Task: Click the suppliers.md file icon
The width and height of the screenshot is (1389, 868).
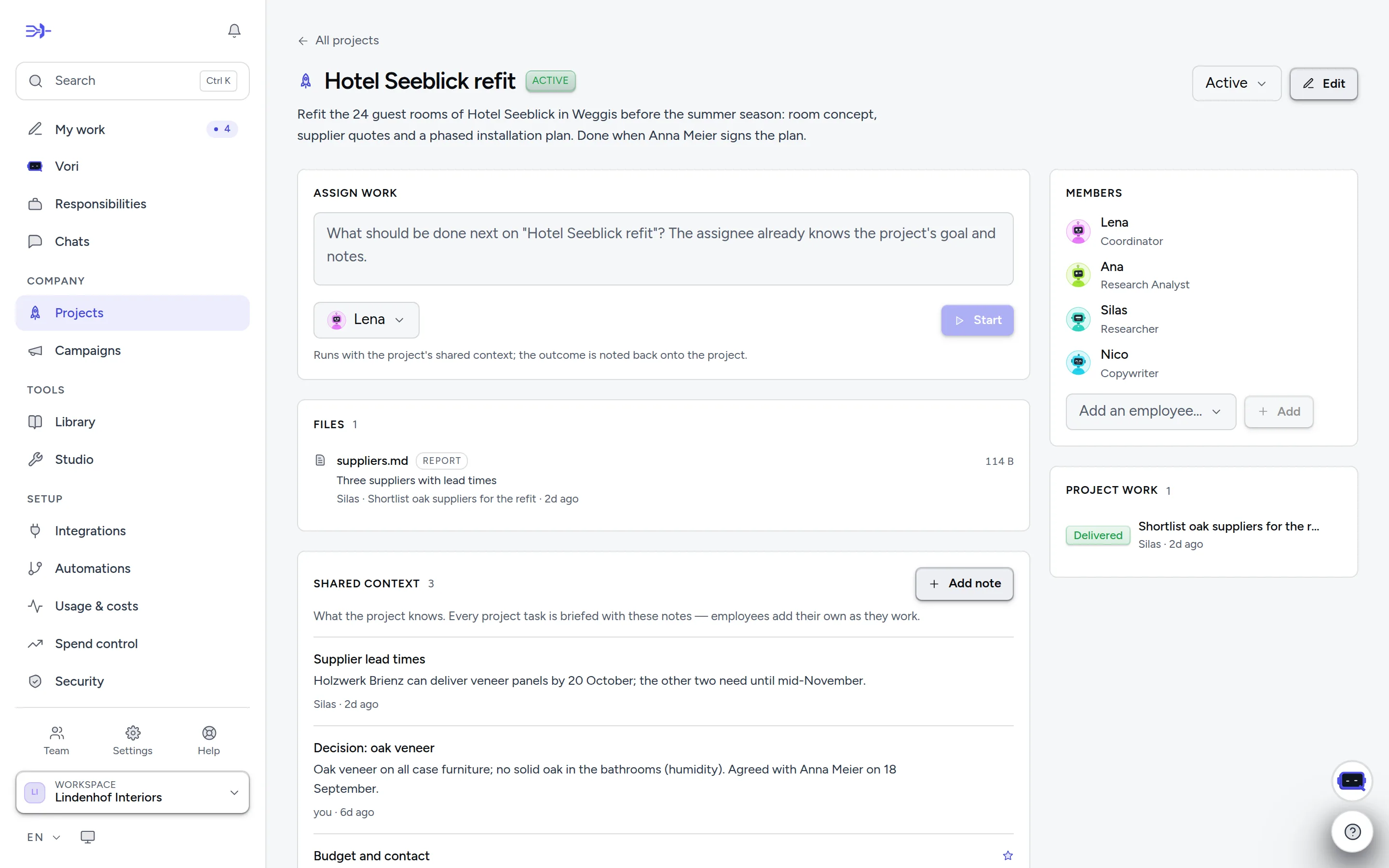Action: [320, 461]
